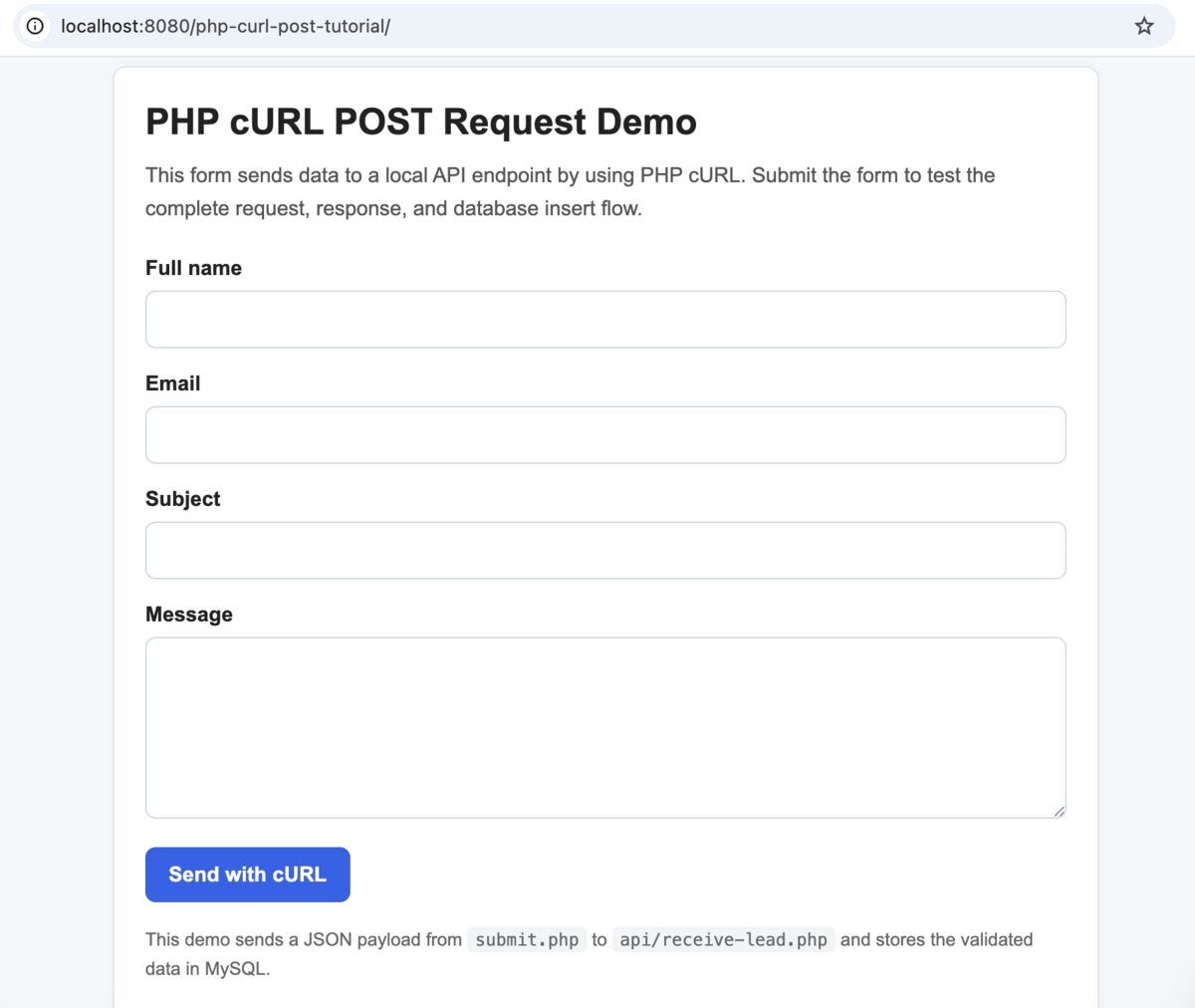Click the "Email" field label
Viewport: 1195px width, 1008px height.
coord(172,383)
